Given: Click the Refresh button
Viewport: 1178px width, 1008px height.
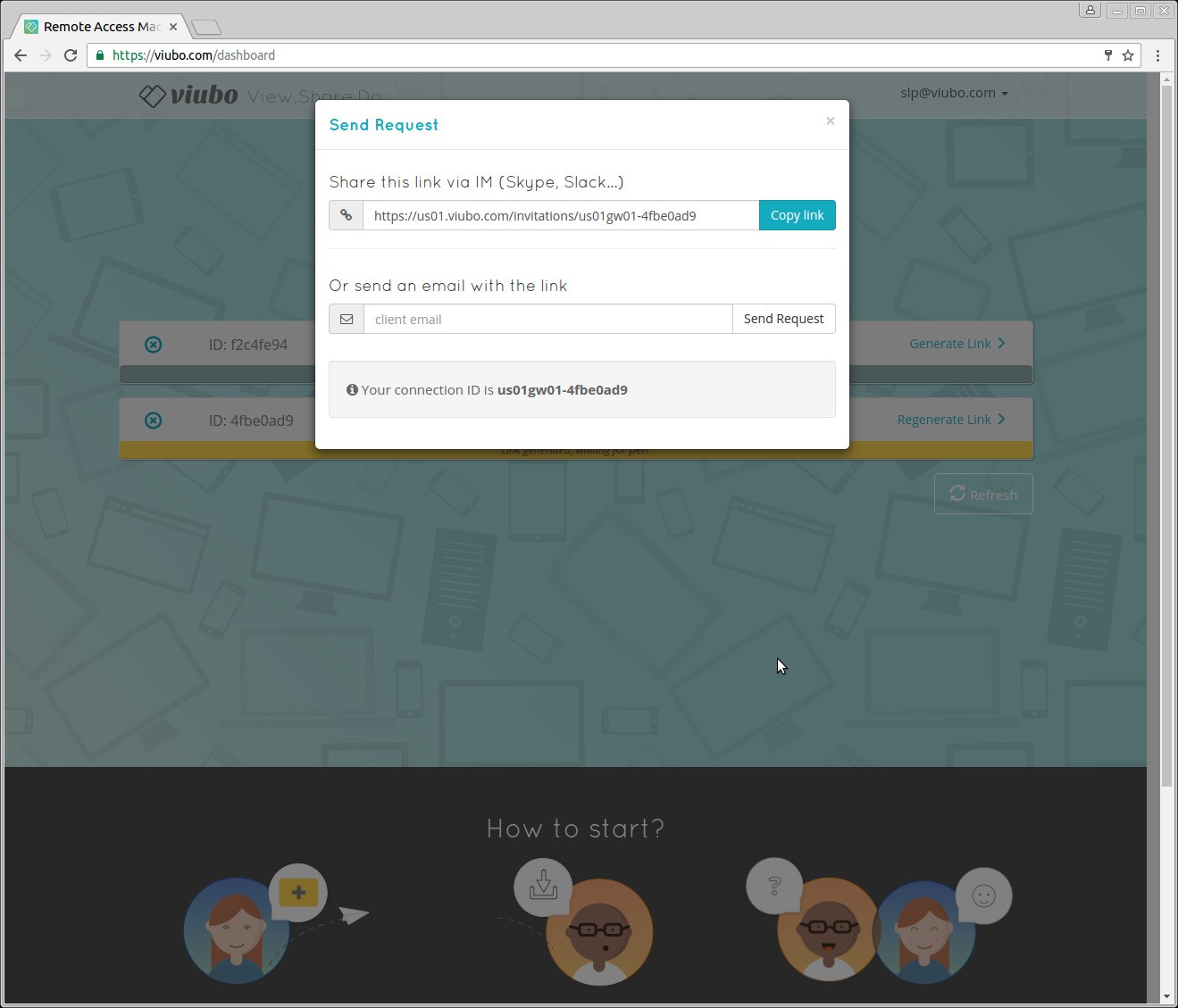Looking at the screenshot, I should [983, 494].
